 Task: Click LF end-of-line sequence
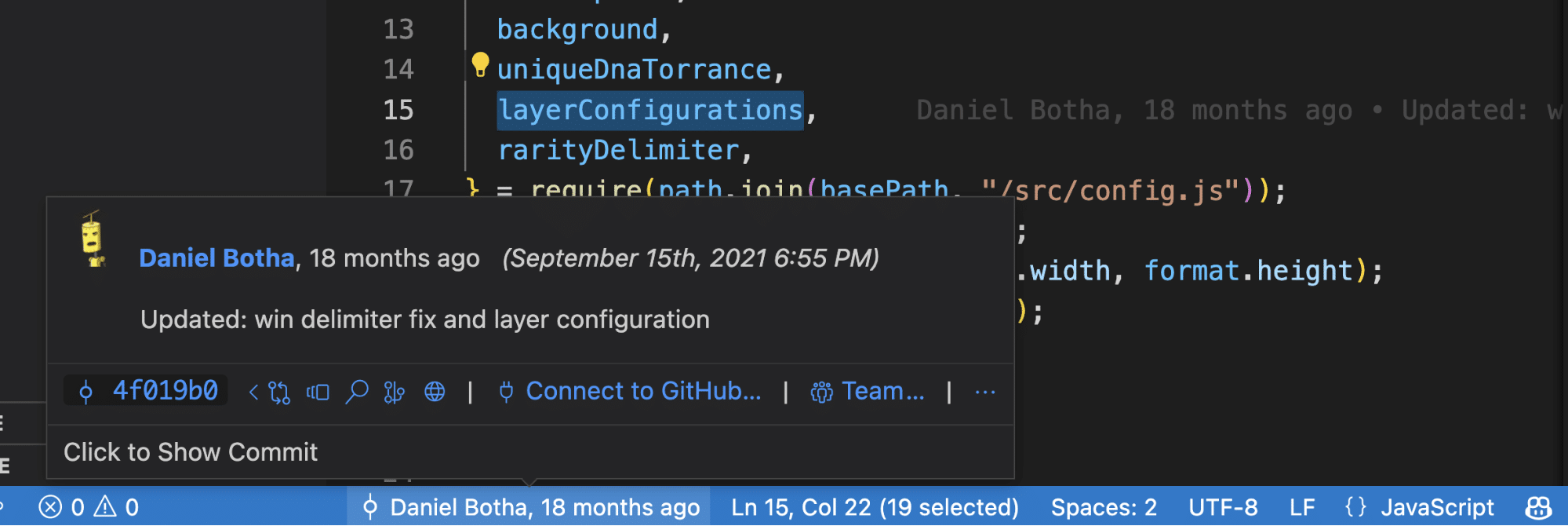point(1302,507)
